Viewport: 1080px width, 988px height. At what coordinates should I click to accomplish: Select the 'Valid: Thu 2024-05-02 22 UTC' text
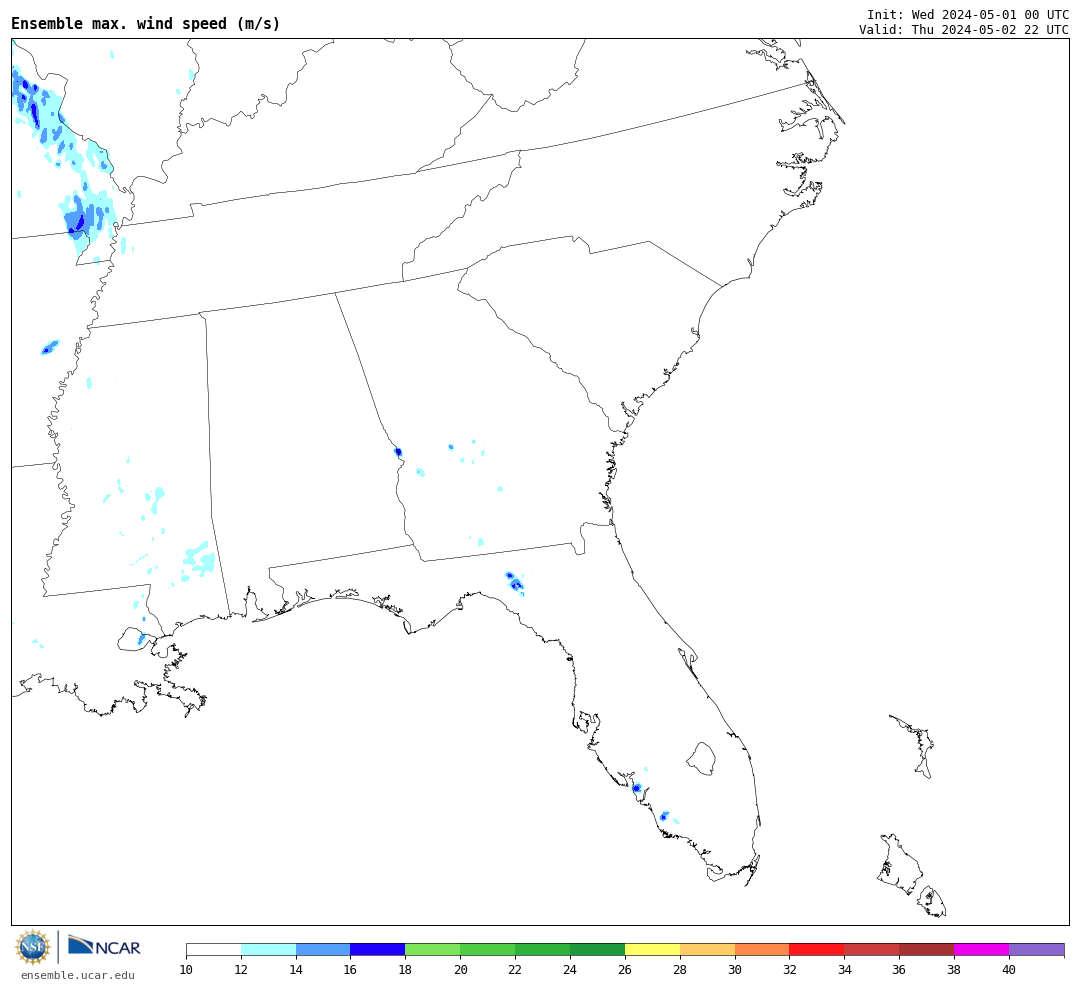click(x=964, y=30)
